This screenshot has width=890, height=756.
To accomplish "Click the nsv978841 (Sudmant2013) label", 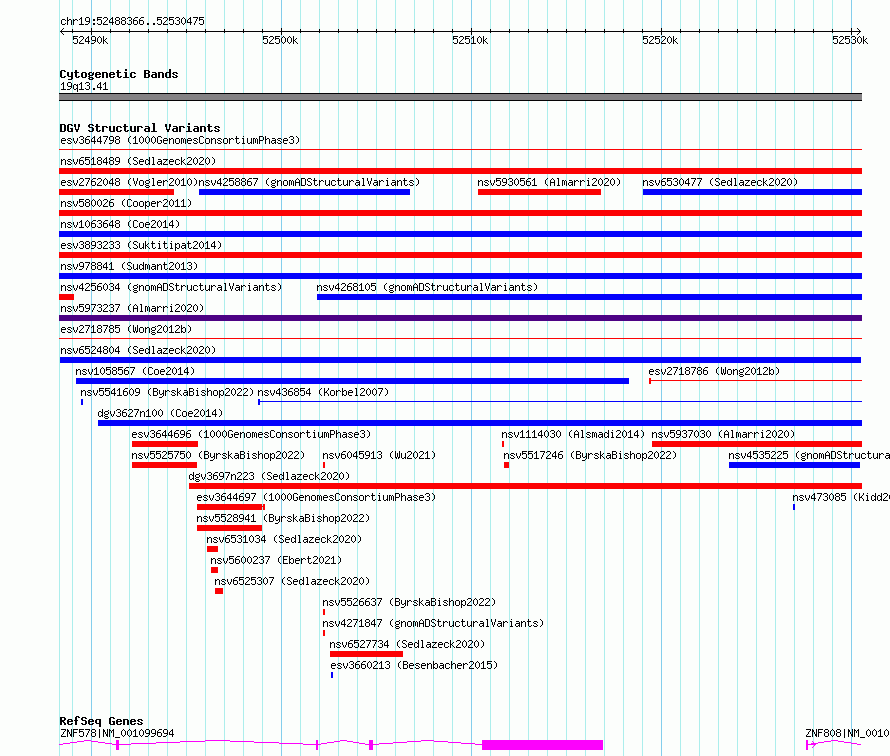I will pos(129,266).
